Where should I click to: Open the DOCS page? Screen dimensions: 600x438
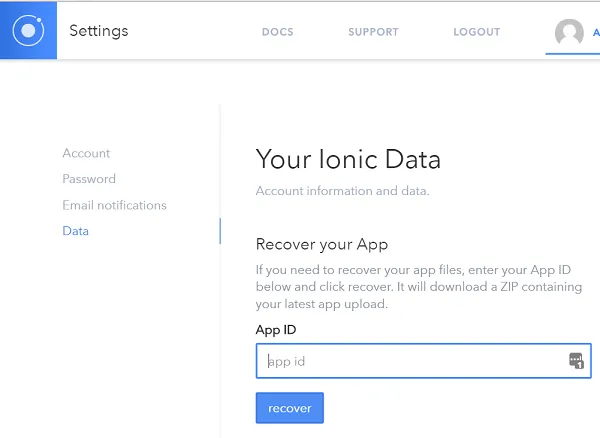[277, 32]
